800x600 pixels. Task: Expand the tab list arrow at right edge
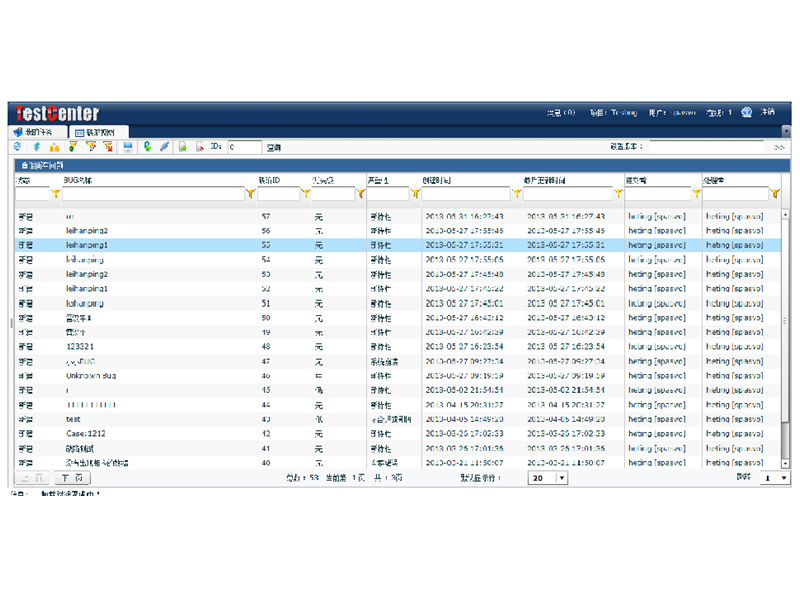pyautogui.click(x=785, y=131)
